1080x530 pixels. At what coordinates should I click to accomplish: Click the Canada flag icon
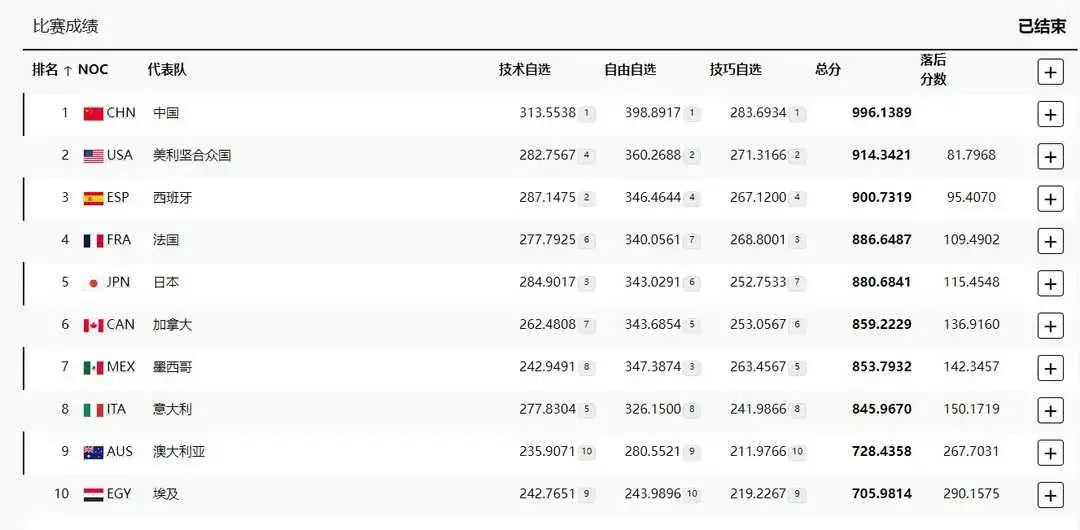pos(93,325)
